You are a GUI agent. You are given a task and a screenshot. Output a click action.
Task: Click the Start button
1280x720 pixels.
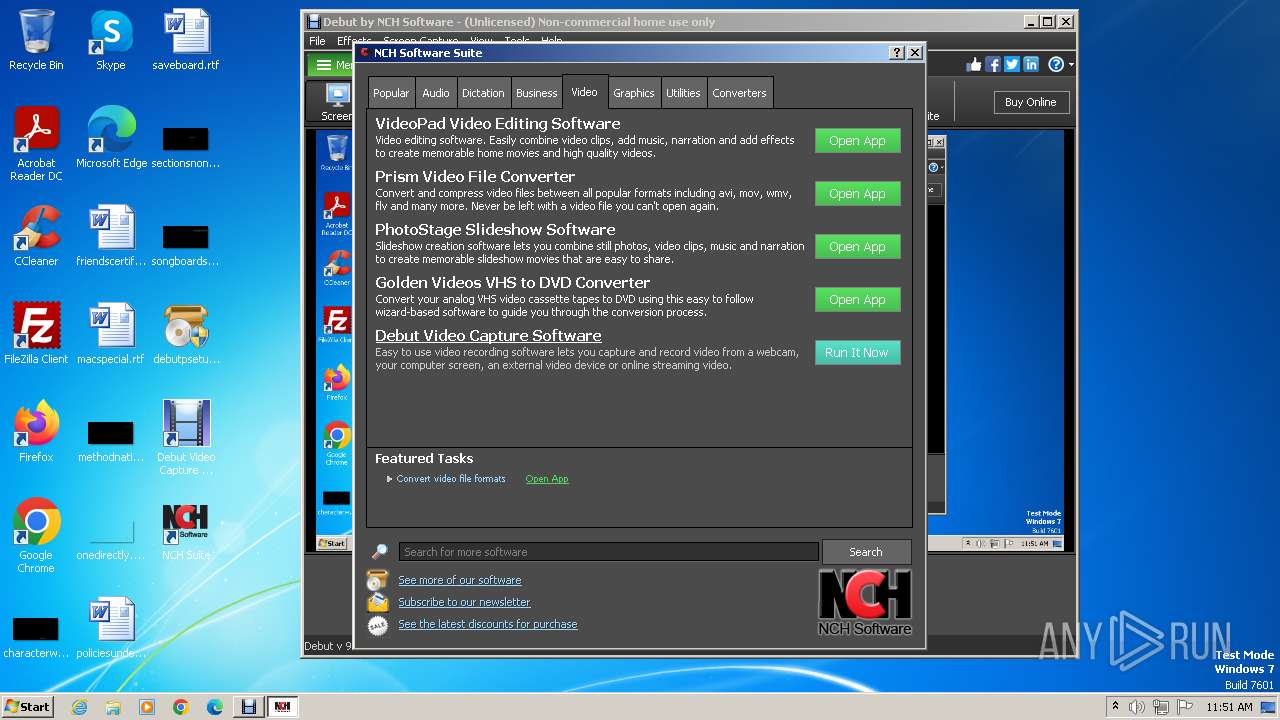[27, 707]
